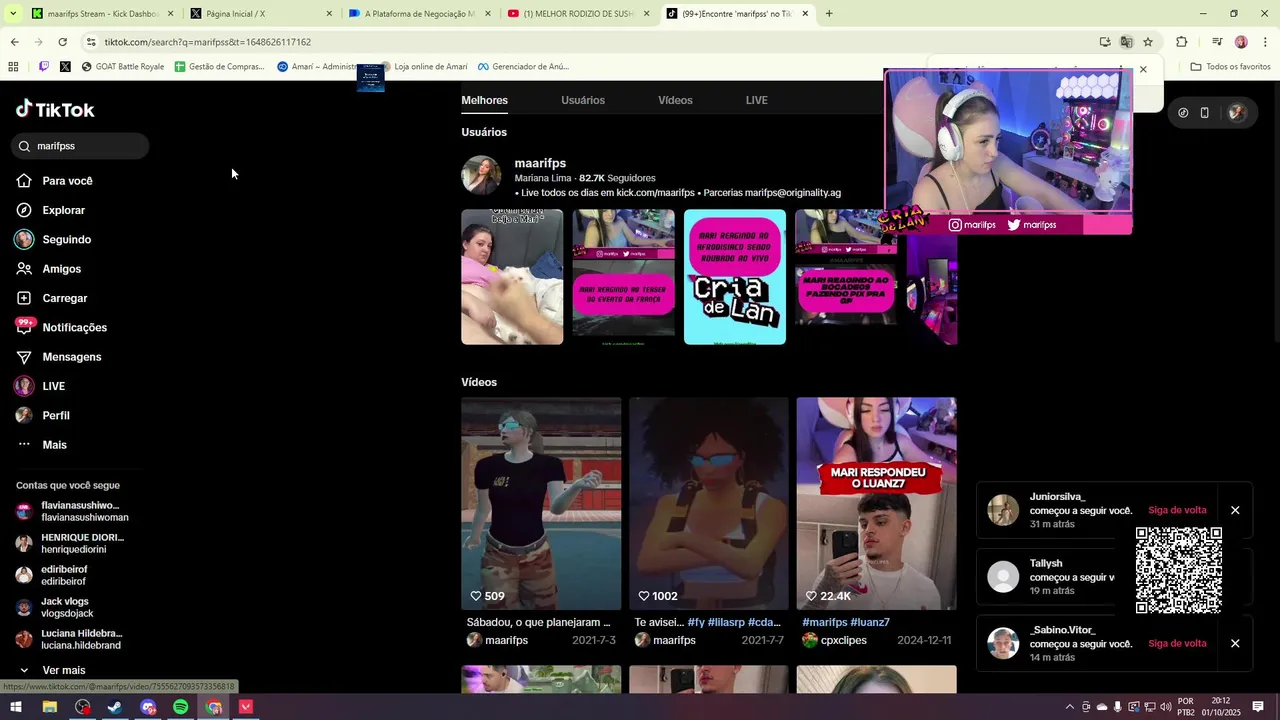Switch to the Melhores tab

tap(484, 100)
